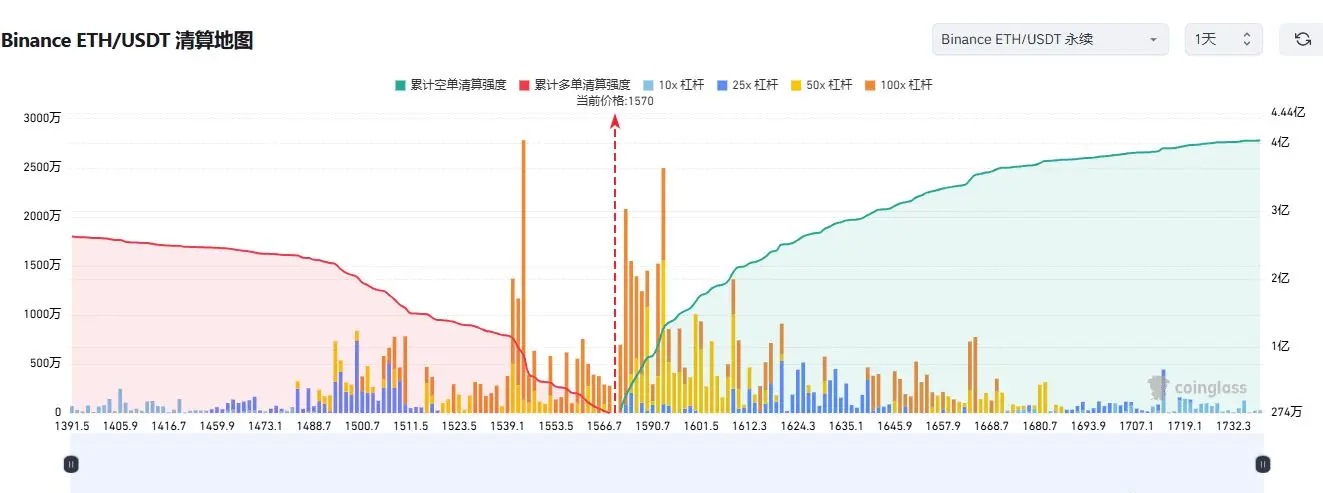The height and width of the screenshot is (493, 1323).
Task: Click the x-axis label 1500.7
Action: point(362,426)
